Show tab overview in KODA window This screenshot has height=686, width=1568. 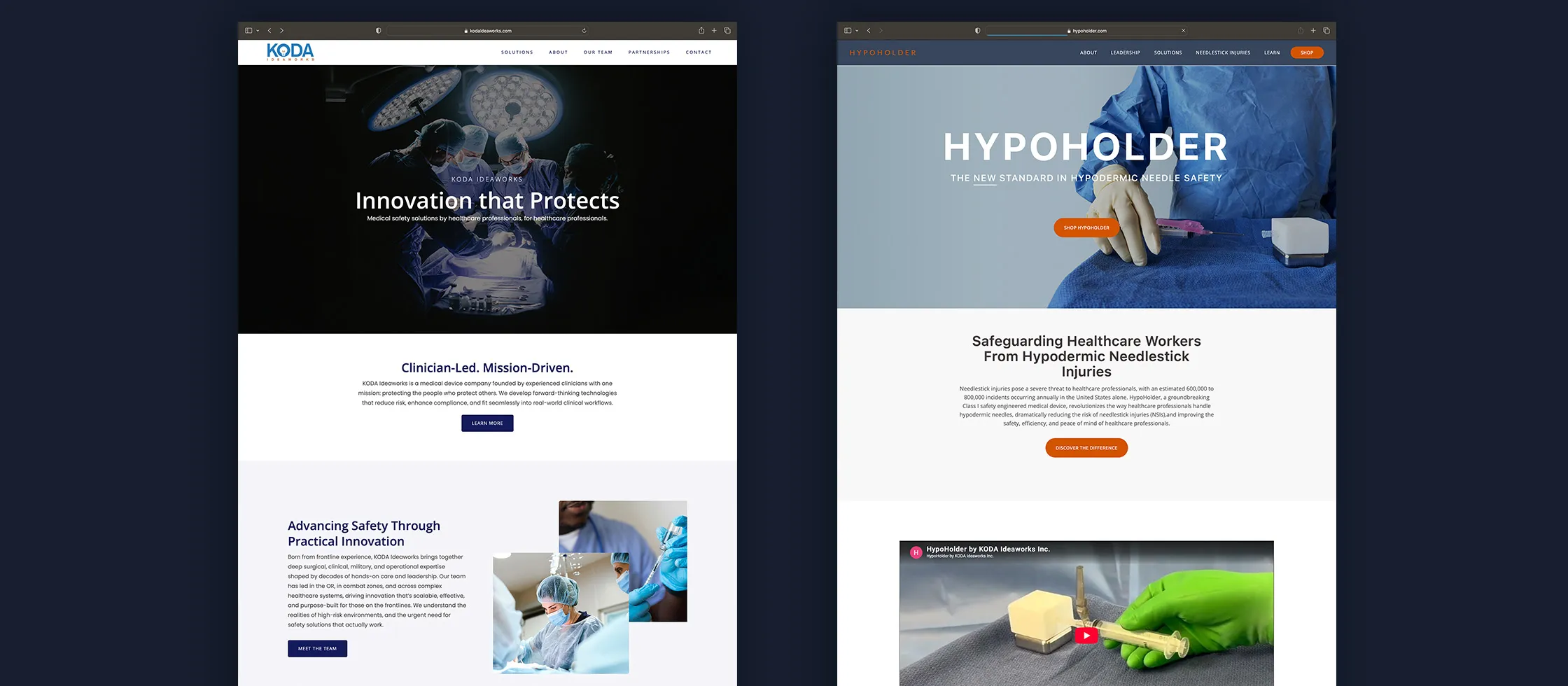pyautogui.click(x=727, y=31)
